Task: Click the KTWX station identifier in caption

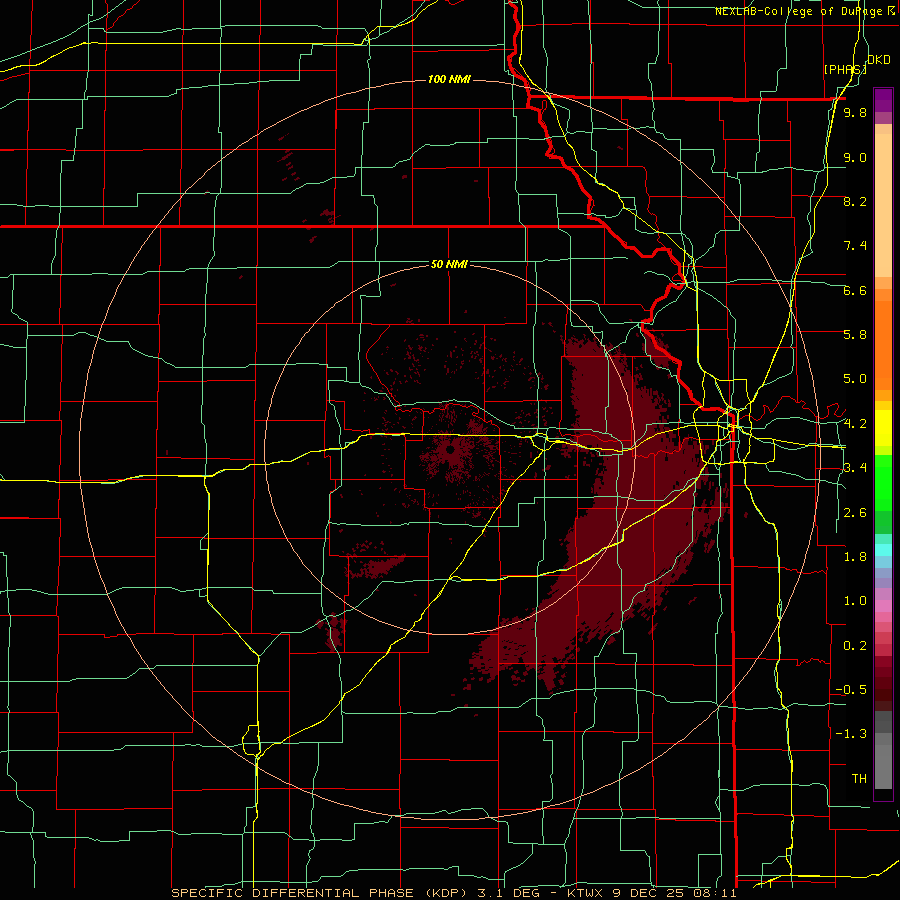Action: click(x=585, y=893)
